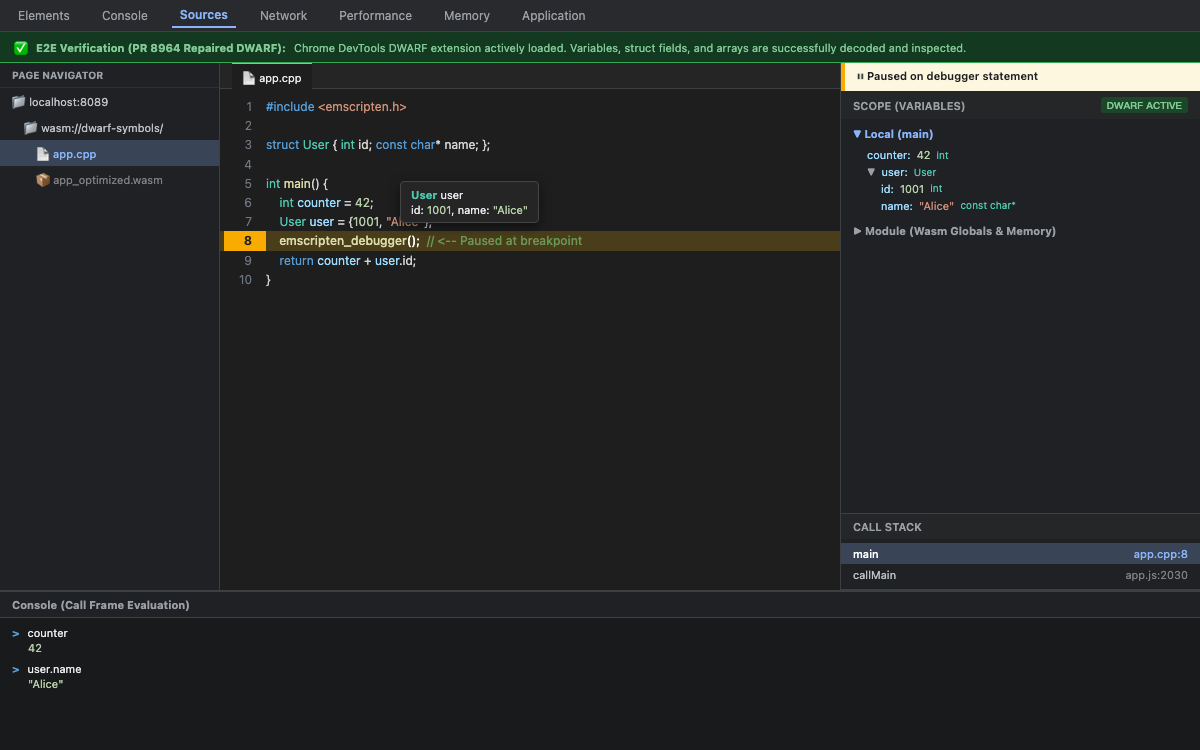
Task: Click the struct User definition line
Action: (378, 145)
